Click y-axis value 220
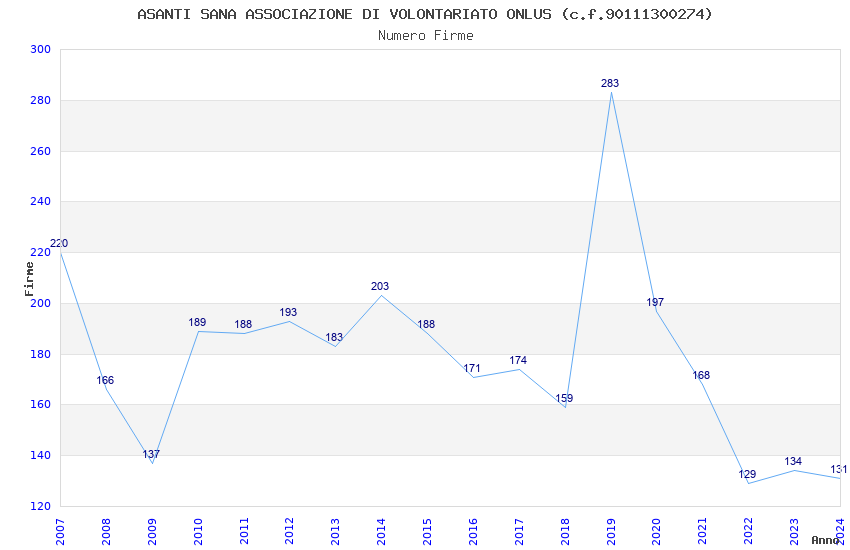The image size is (850, 550). tap(41, 253)
